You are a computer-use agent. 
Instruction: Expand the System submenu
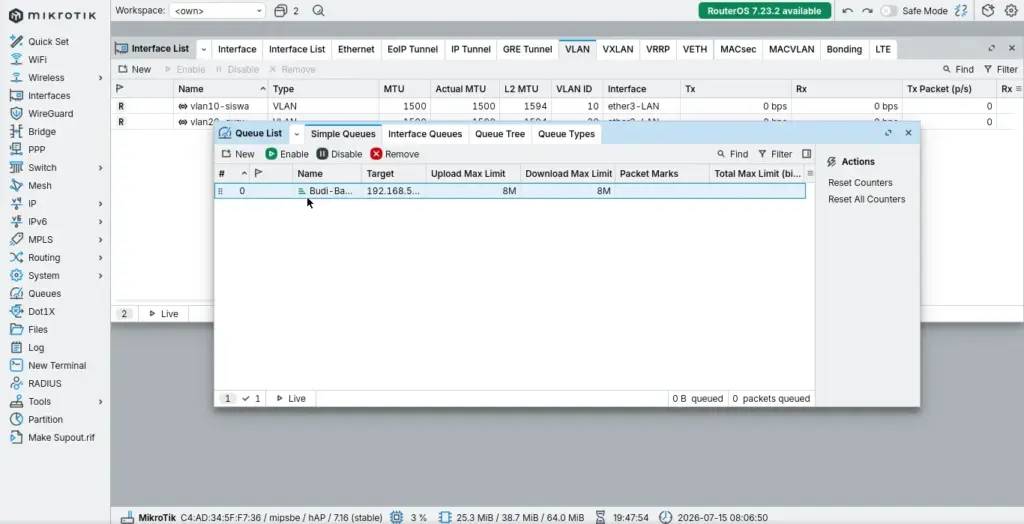pyautogui.click(x=101, y=276)
